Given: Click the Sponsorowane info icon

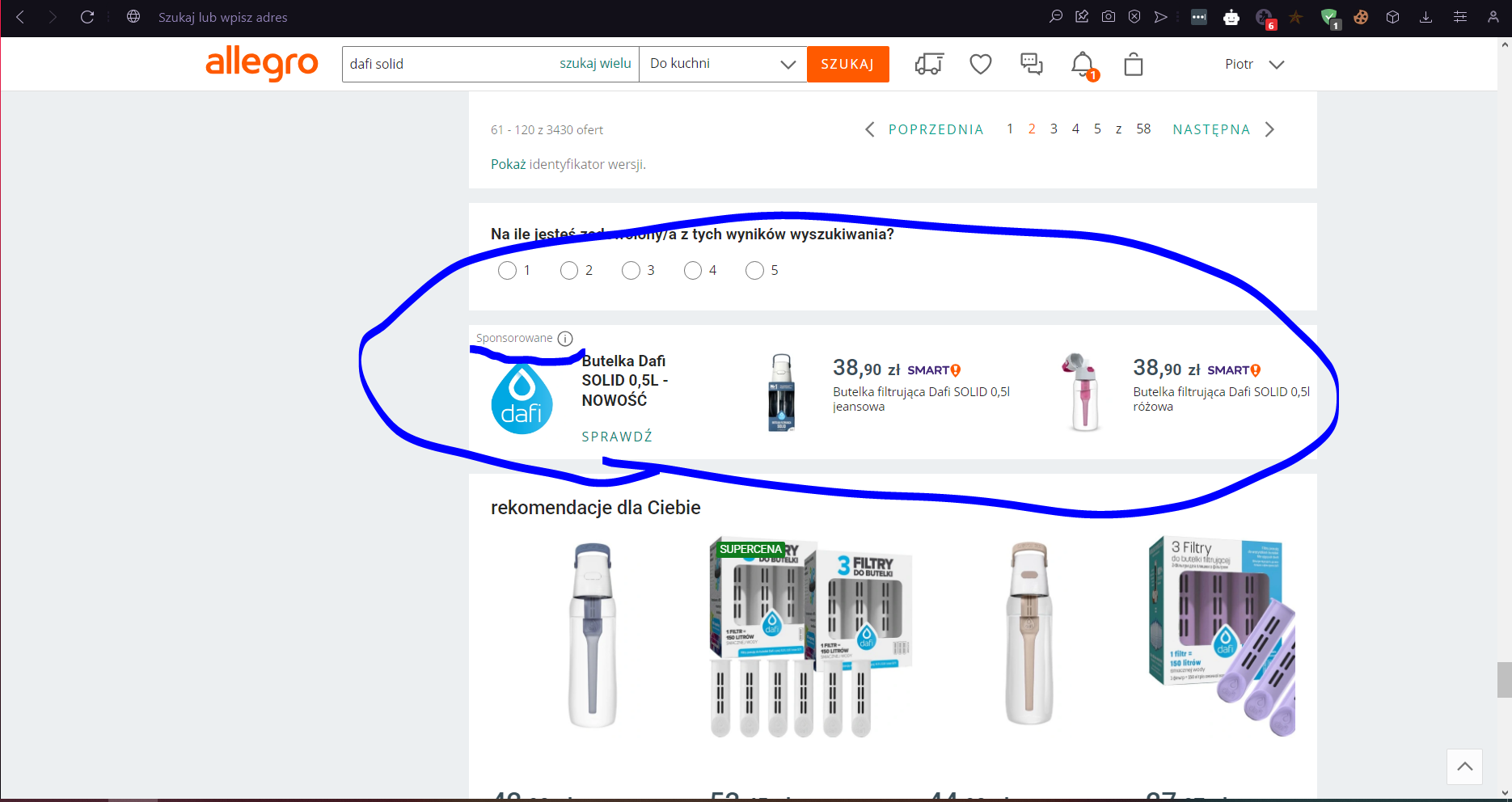Looking at the screenshot, I should point(565,339).
